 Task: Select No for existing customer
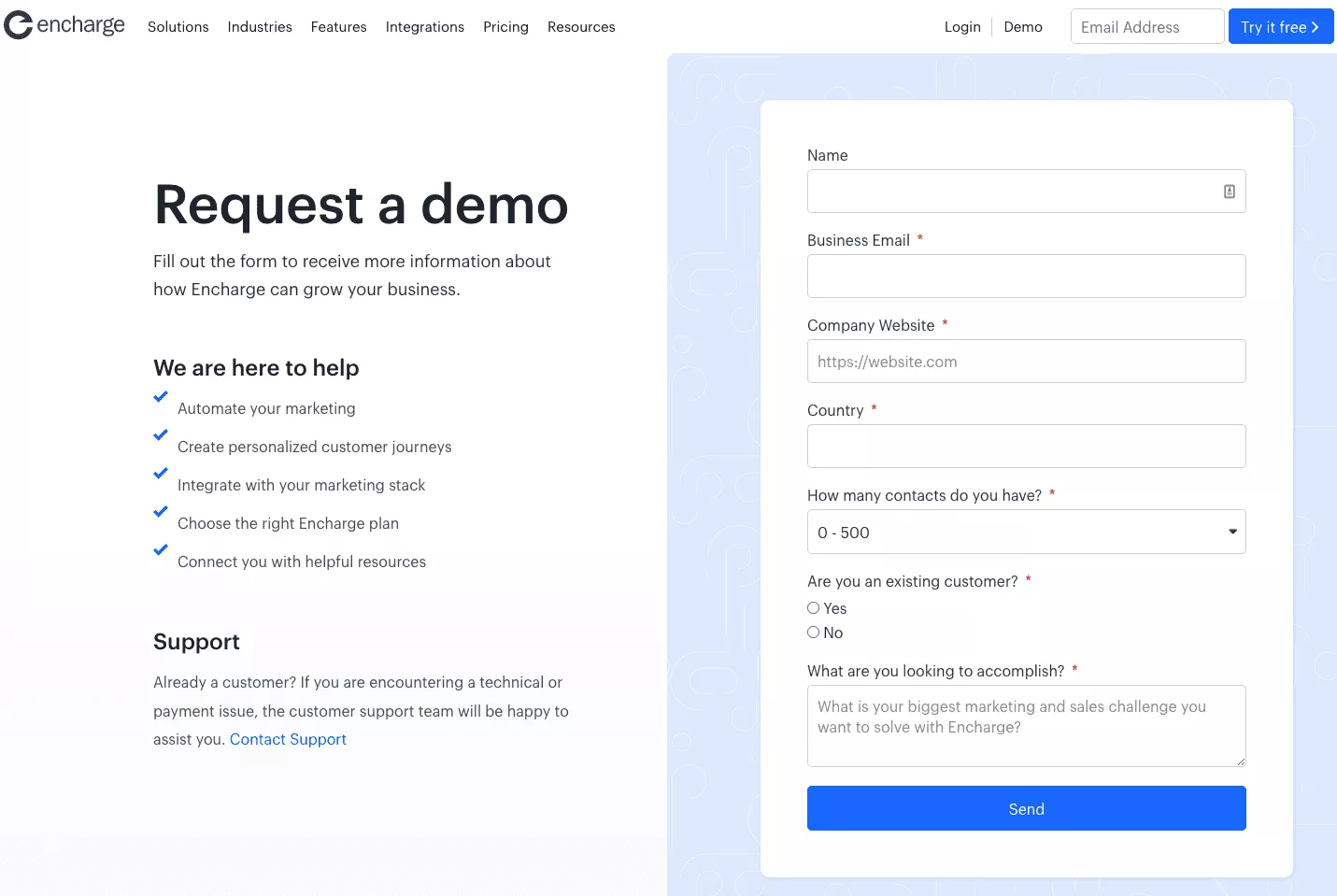tap(814, 633)
